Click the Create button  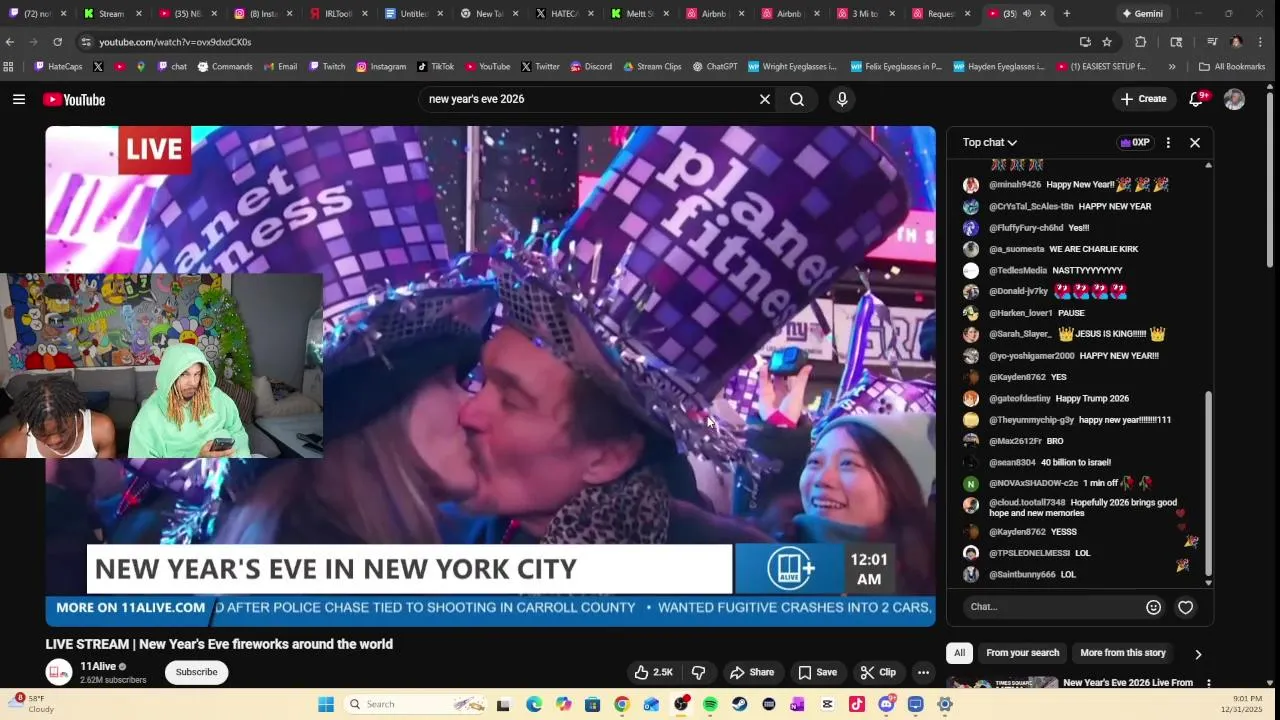[1143, 99]
